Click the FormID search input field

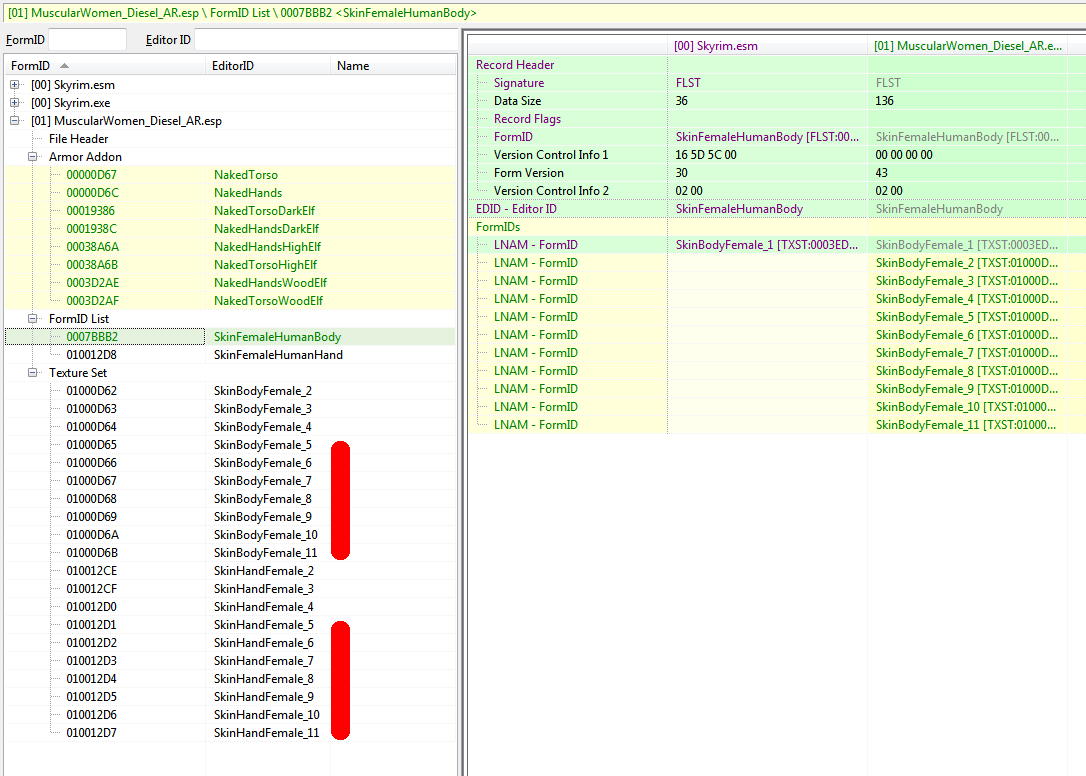point(87,40)
